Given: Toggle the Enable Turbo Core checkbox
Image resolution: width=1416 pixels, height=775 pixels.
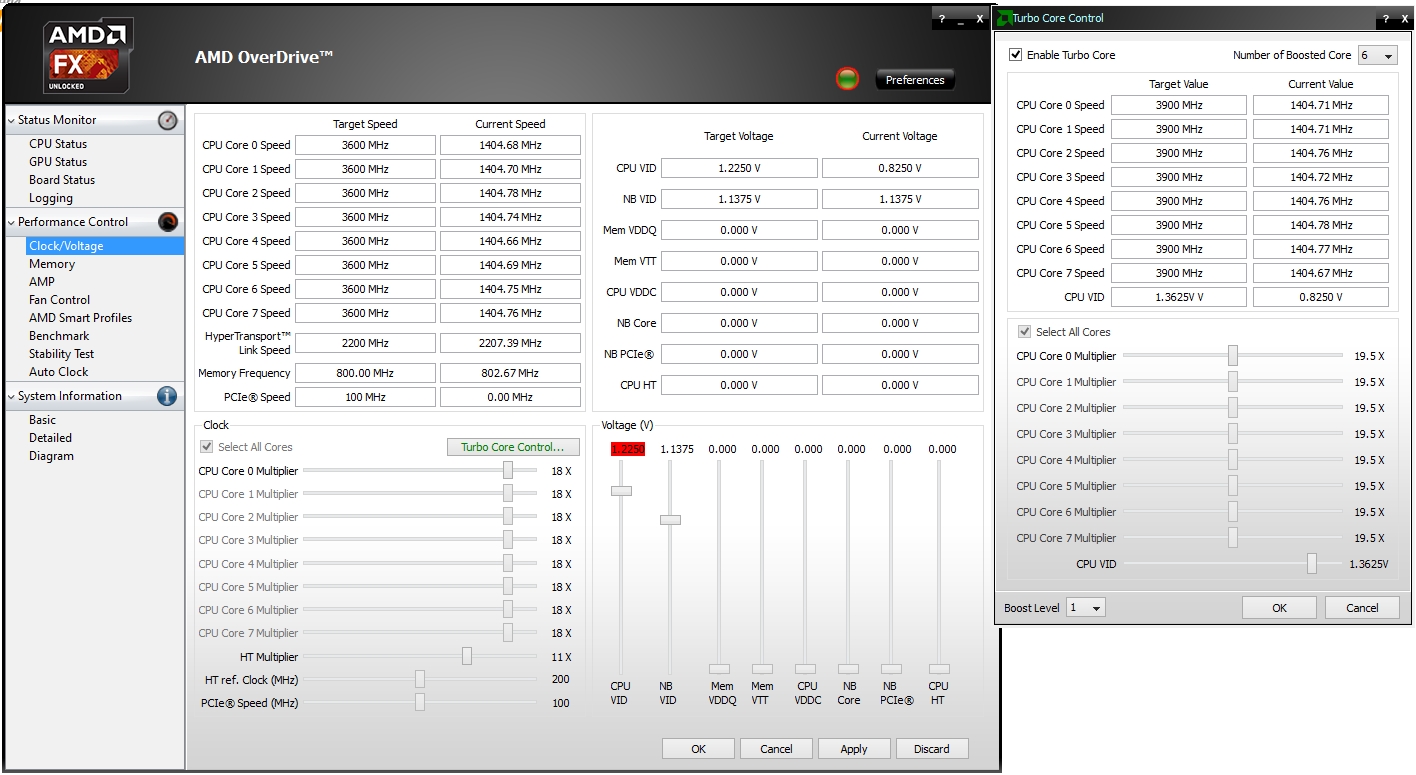Looking at the screenshot, I should [x=1016, y=55].
